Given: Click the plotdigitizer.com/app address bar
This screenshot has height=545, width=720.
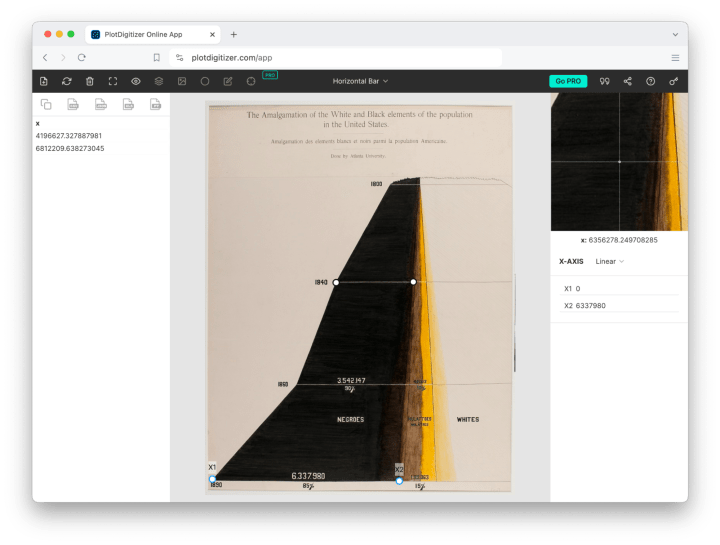Looking at the screenshot, I should [x=335, y=57].
